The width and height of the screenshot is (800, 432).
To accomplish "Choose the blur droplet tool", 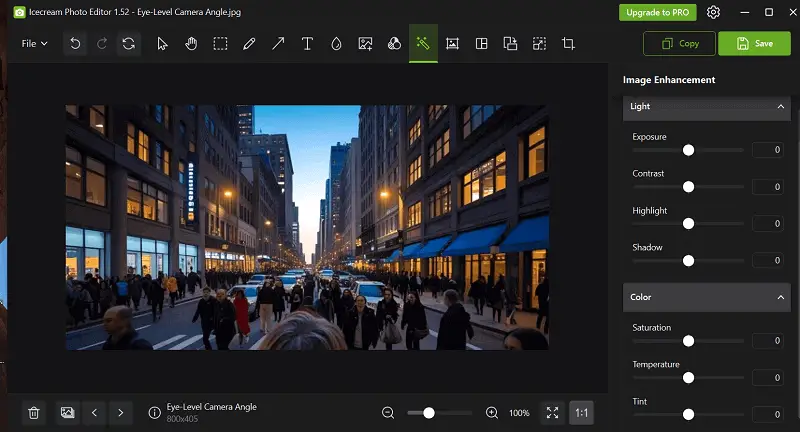I will [x=336, y=44].
